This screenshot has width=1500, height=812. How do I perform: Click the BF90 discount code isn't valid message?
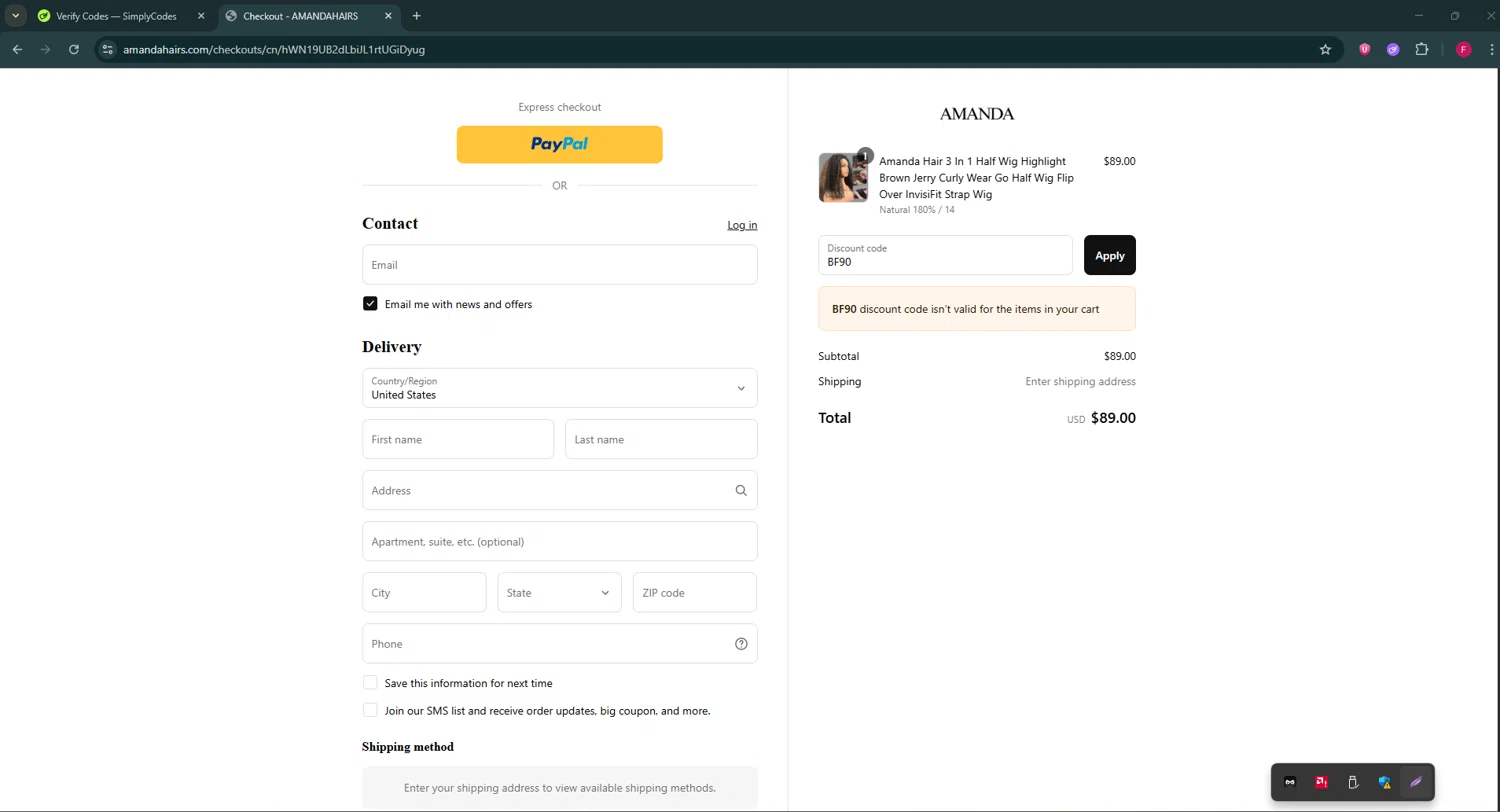(x=977, y=309)
